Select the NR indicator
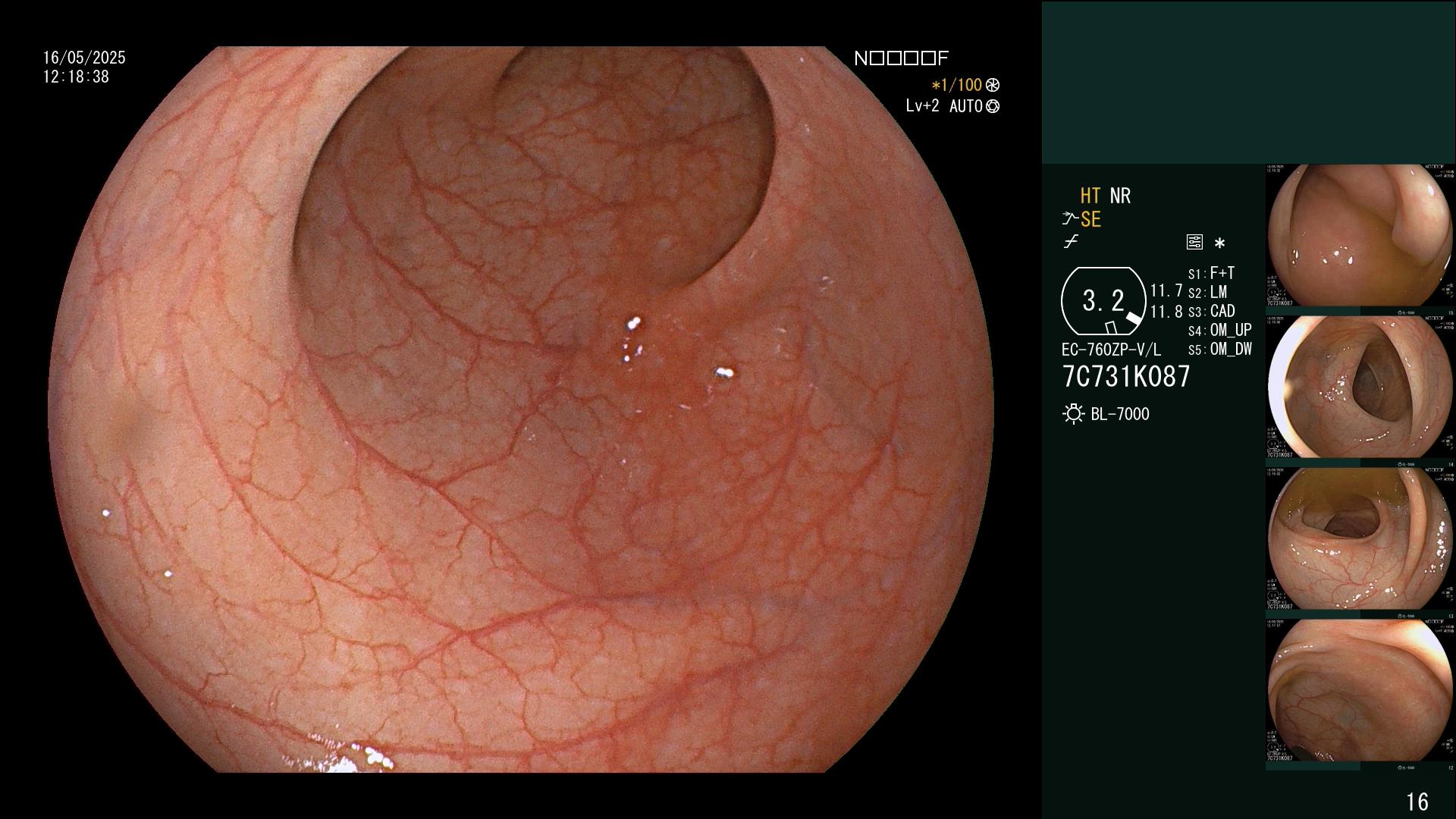This screenshot has width=1456, height=819. [1120, 196]
